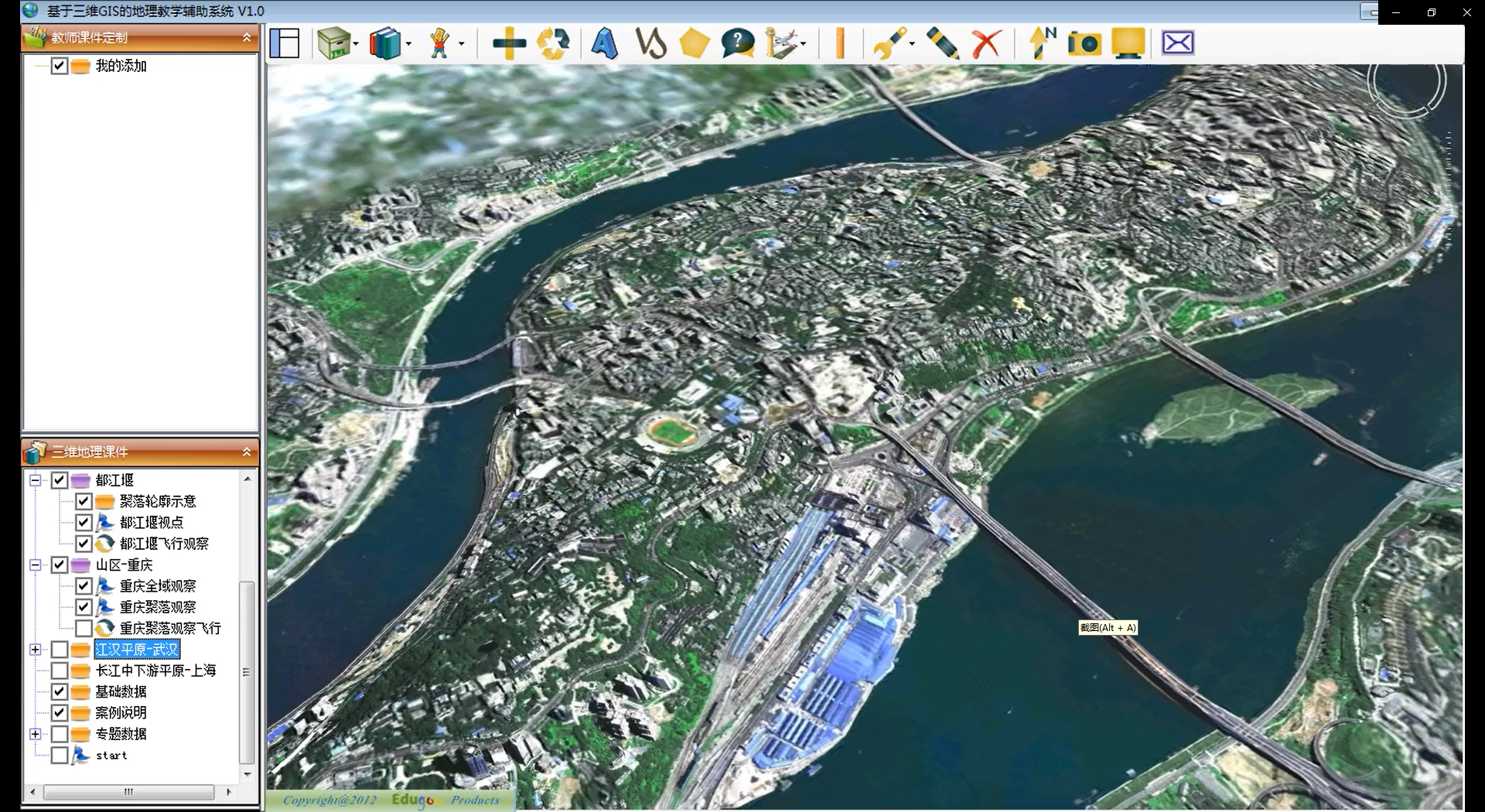Open the airplane flight tool dropdown arrow
The image size is (1485, 812).
coord(804,44)
